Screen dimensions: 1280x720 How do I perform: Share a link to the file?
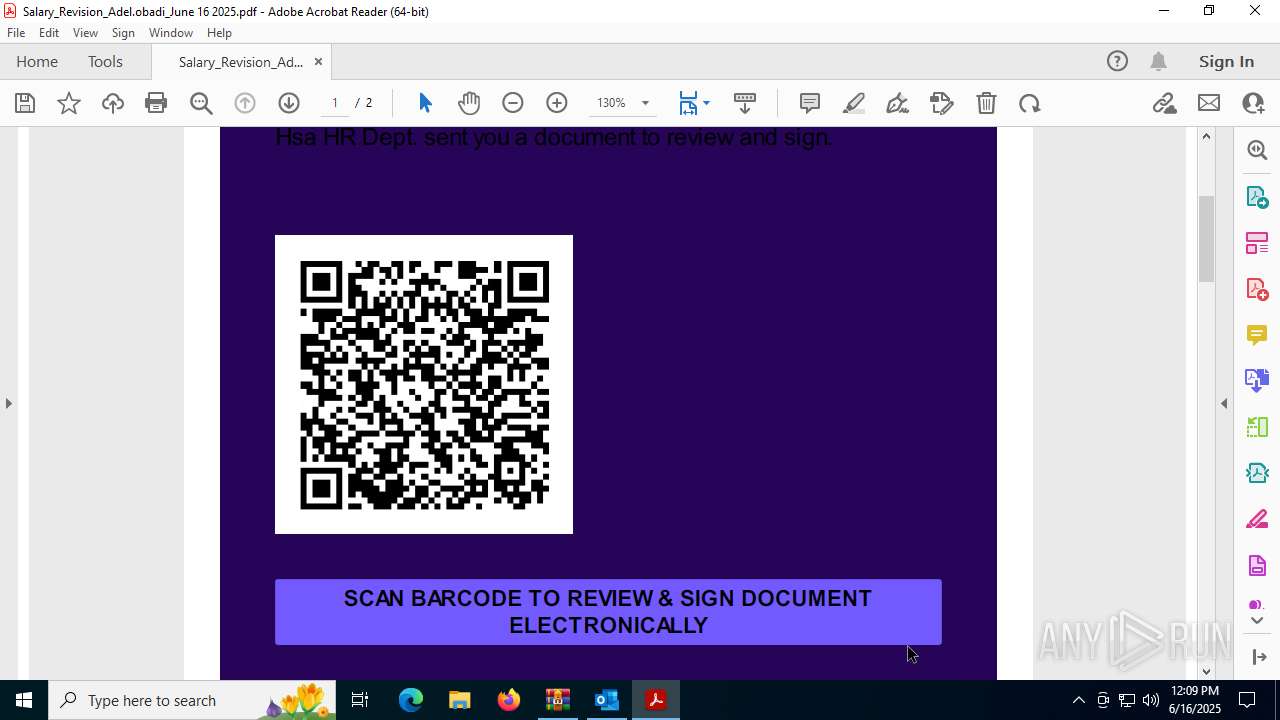click(1165, 103)
